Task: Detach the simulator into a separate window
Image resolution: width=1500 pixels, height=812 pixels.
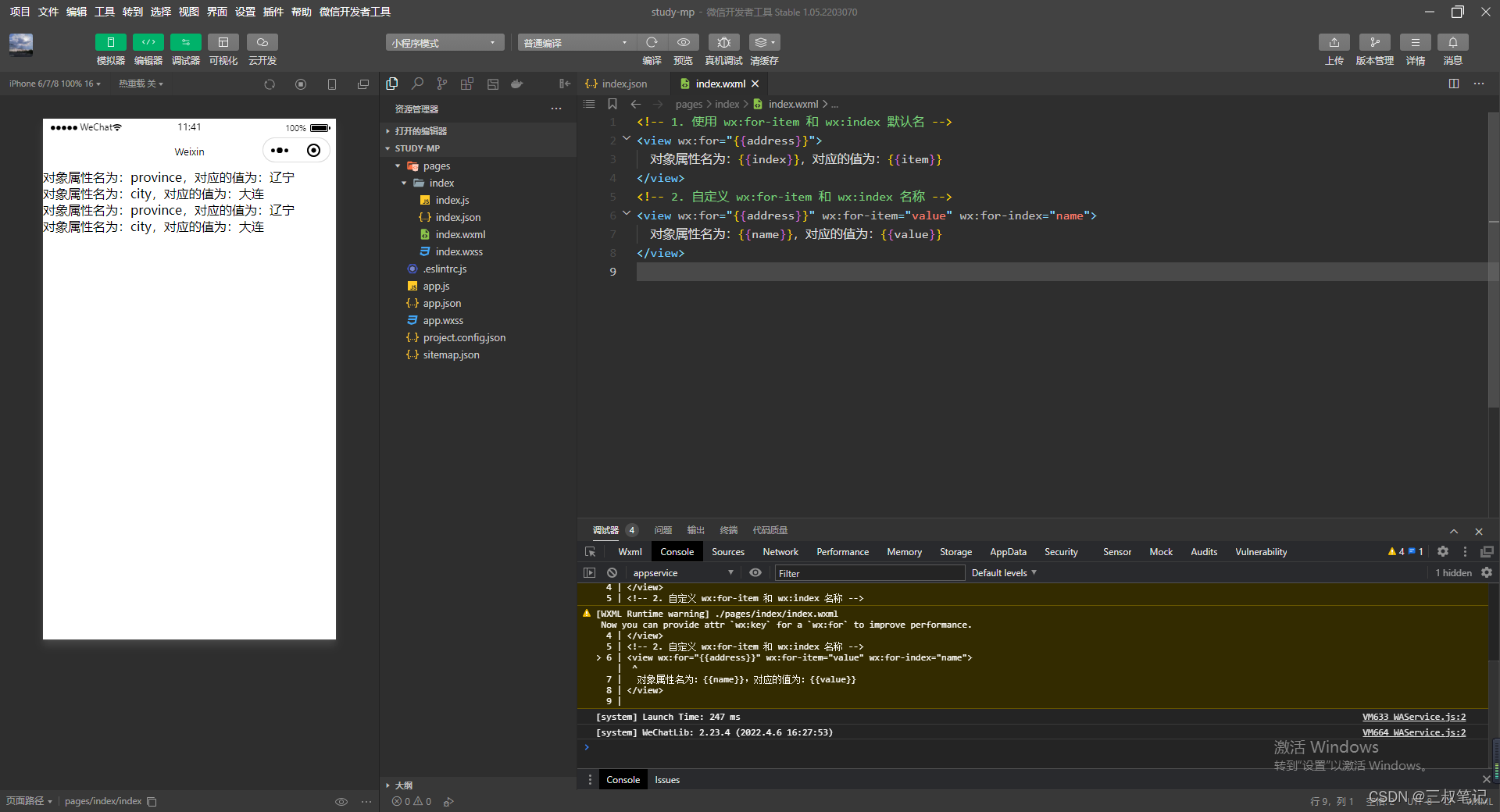Action: (363, 84)
